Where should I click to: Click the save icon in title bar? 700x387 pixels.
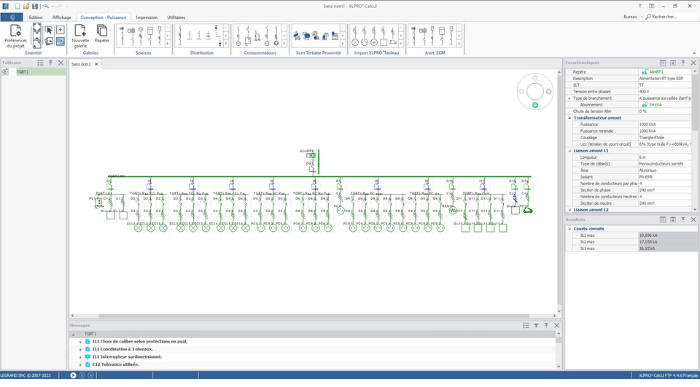pyautogui.click(x=34, y=6)
